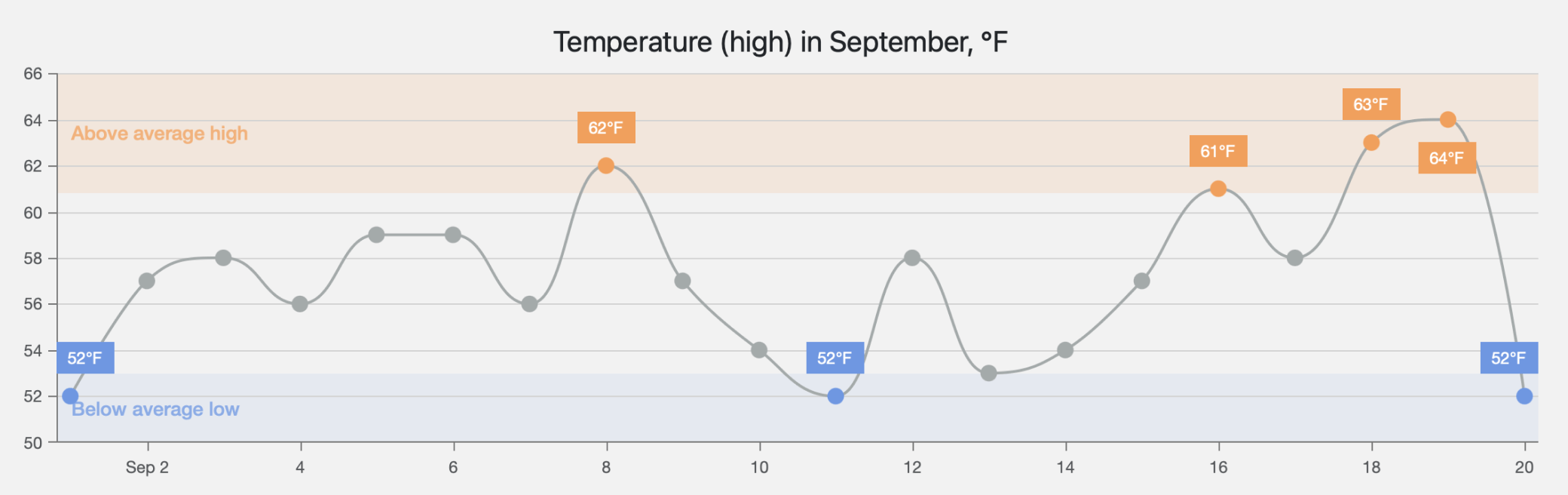Click the 64°F orange label

pos(1447,158)
